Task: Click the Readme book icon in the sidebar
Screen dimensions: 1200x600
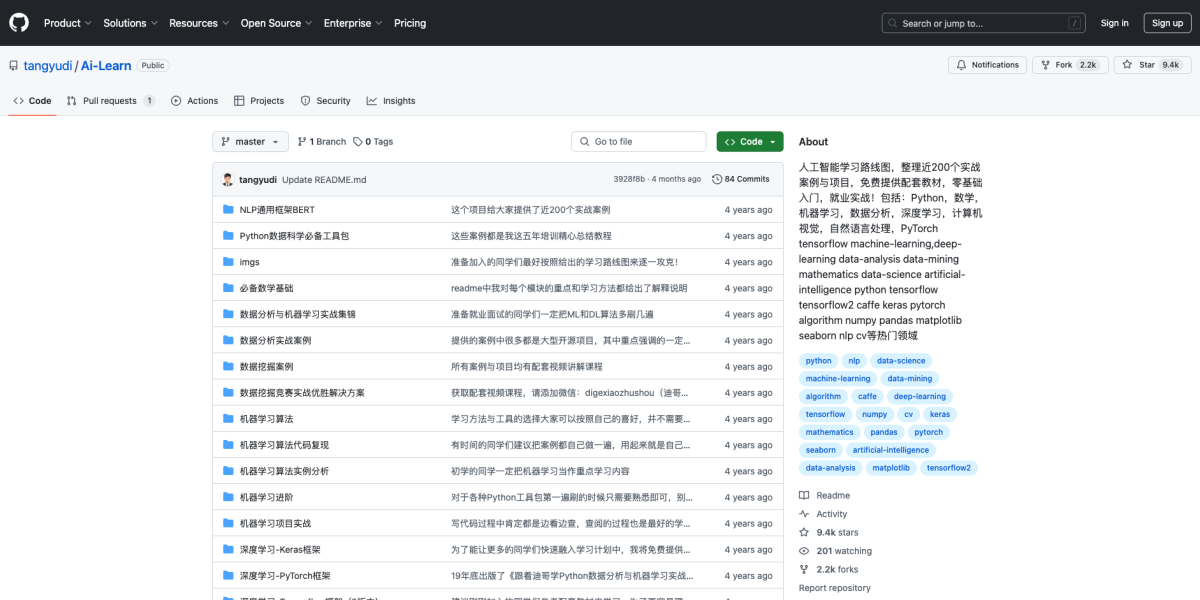Action: tap(803, 494)
